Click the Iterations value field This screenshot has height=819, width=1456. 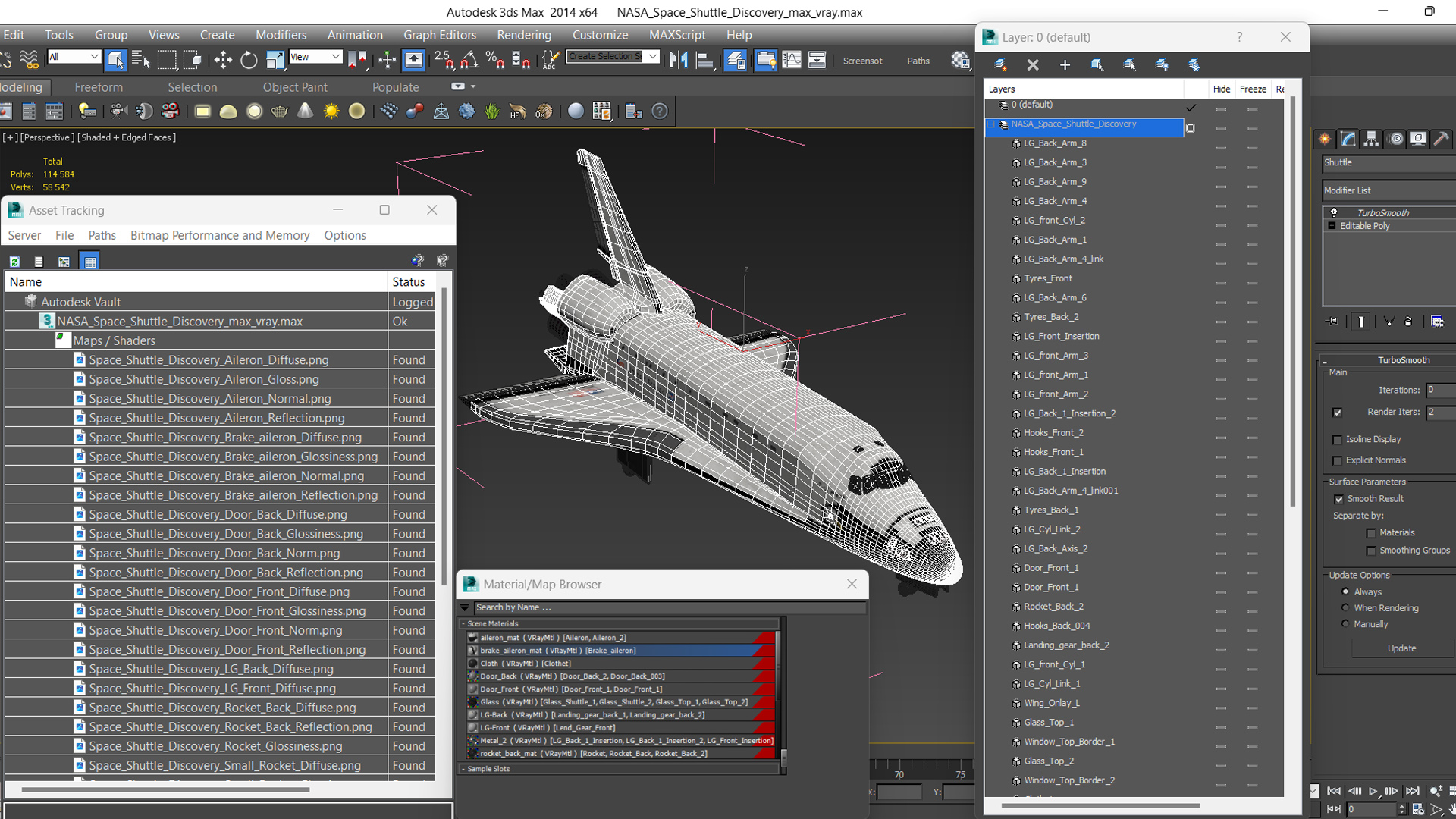coord(1440,391)
